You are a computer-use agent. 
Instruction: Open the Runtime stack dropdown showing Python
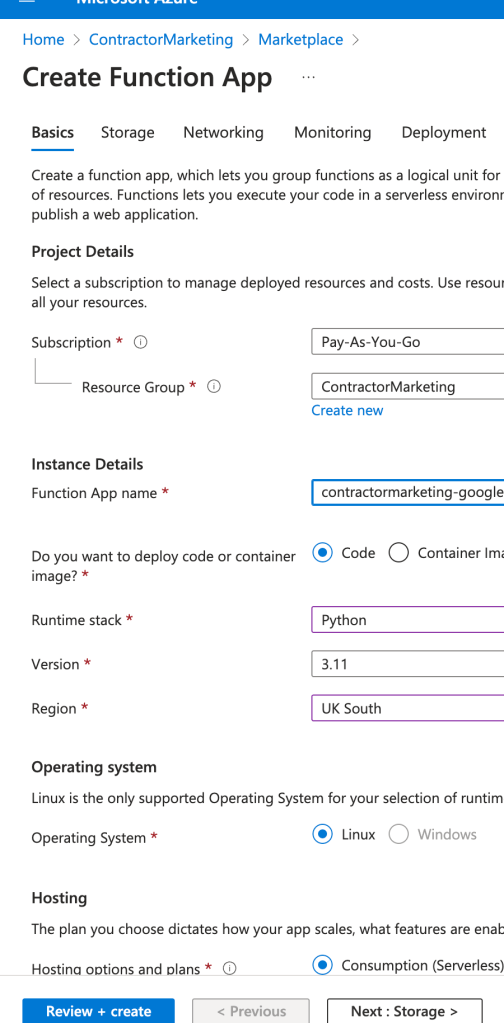408,620
